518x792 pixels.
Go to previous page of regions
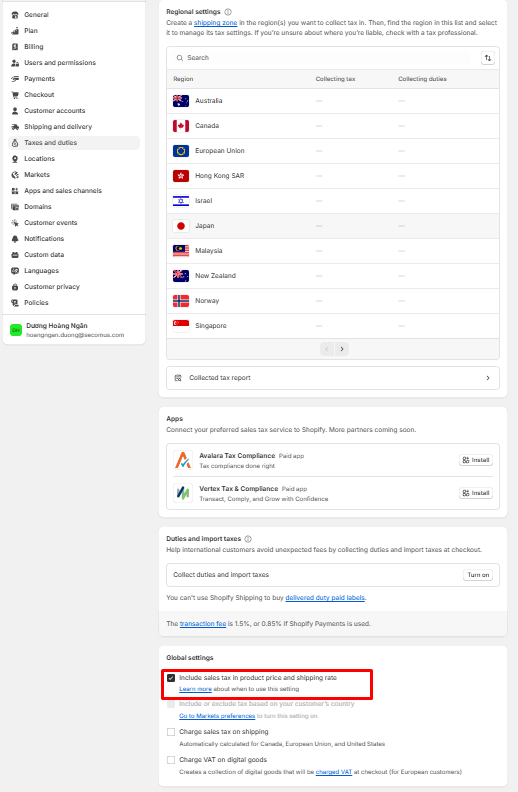327,349
